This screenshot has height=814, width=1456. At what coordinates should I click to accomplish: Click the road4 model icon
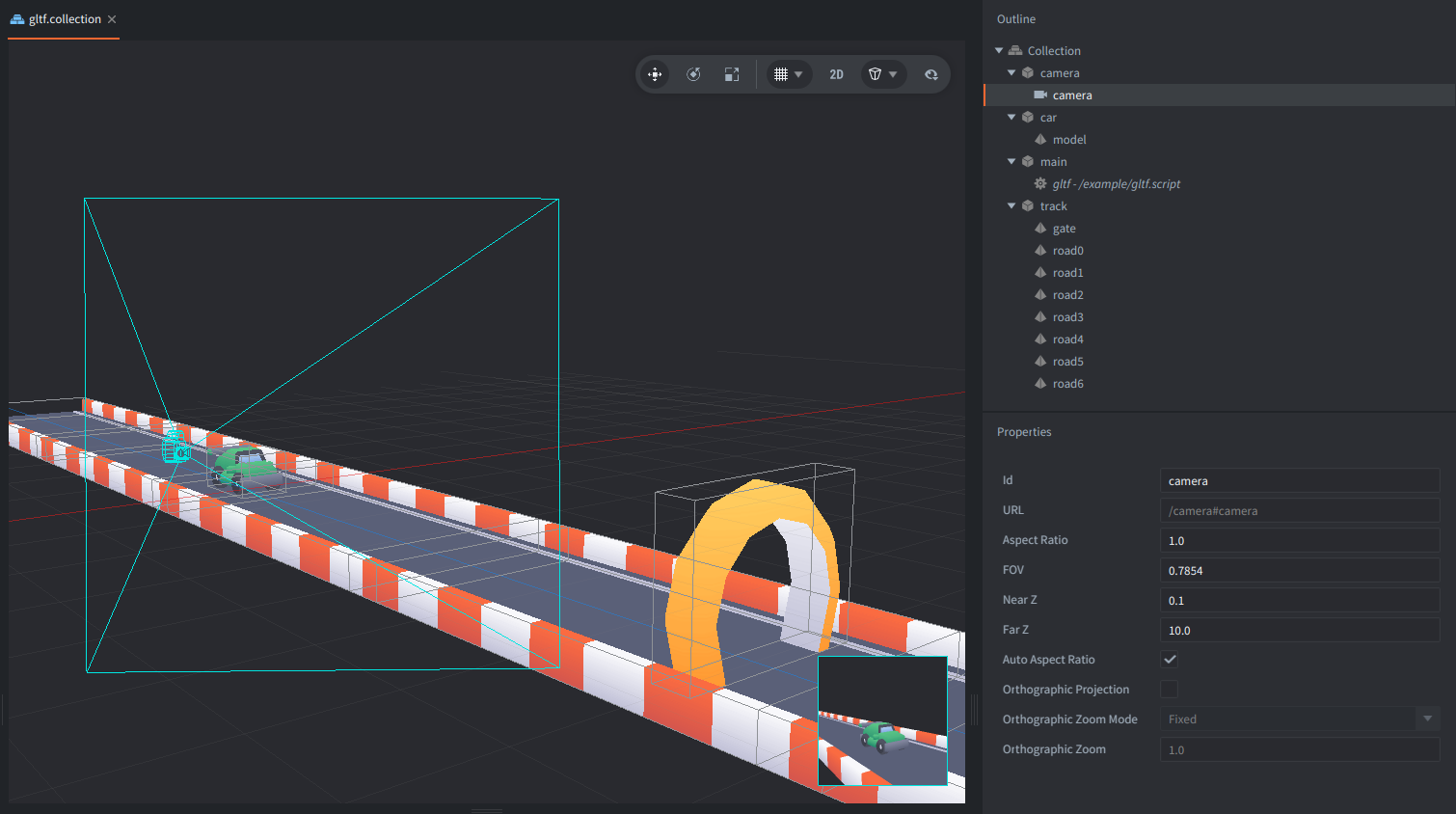[1040, 339]
